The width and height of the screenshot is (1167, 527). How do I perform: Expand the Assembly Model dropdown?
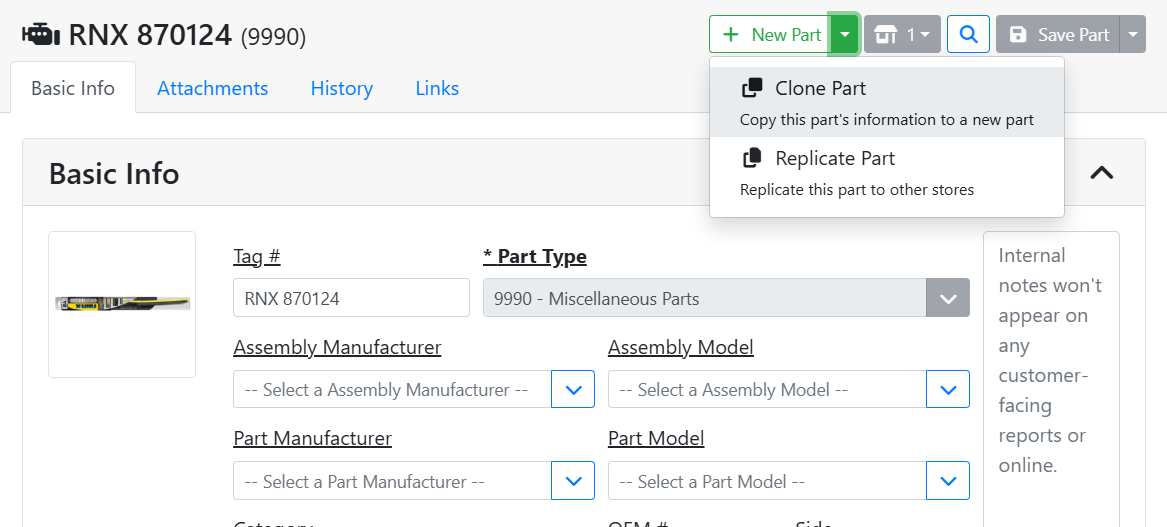(947, 390)
